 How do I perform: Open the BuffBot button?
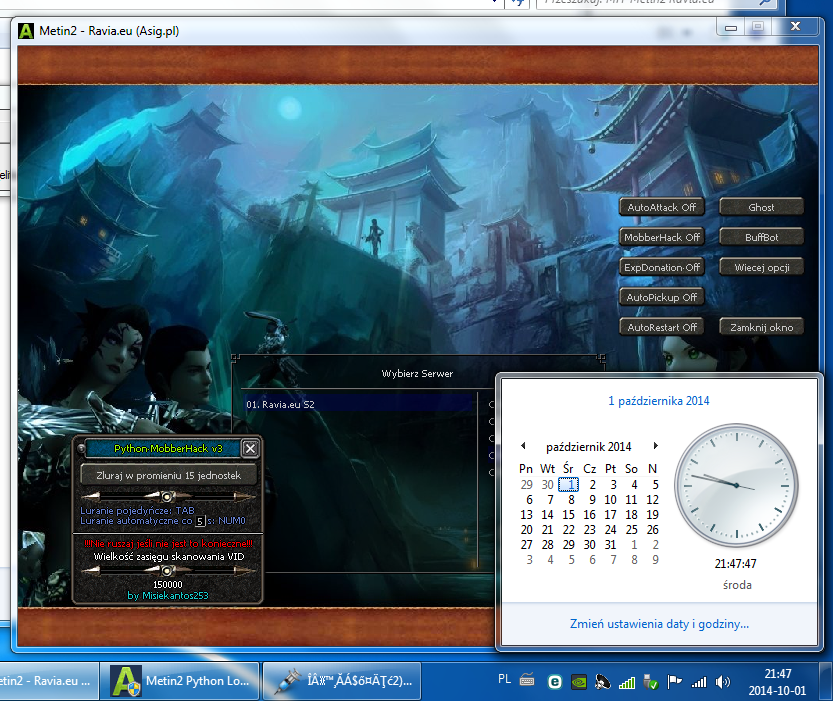tap(761, 237)
